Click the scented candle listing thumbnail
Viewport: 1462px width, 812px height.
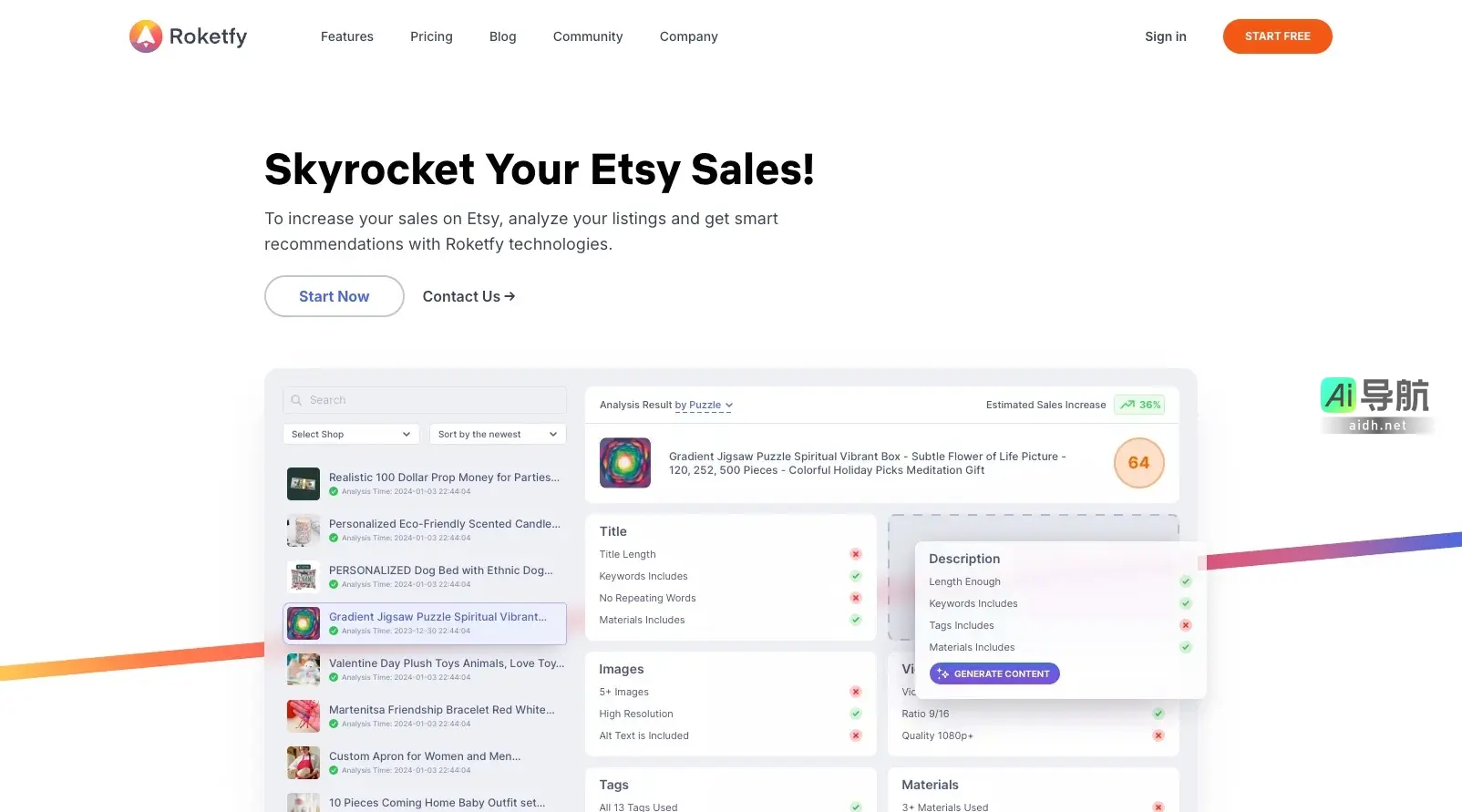[x=304, y=530]
